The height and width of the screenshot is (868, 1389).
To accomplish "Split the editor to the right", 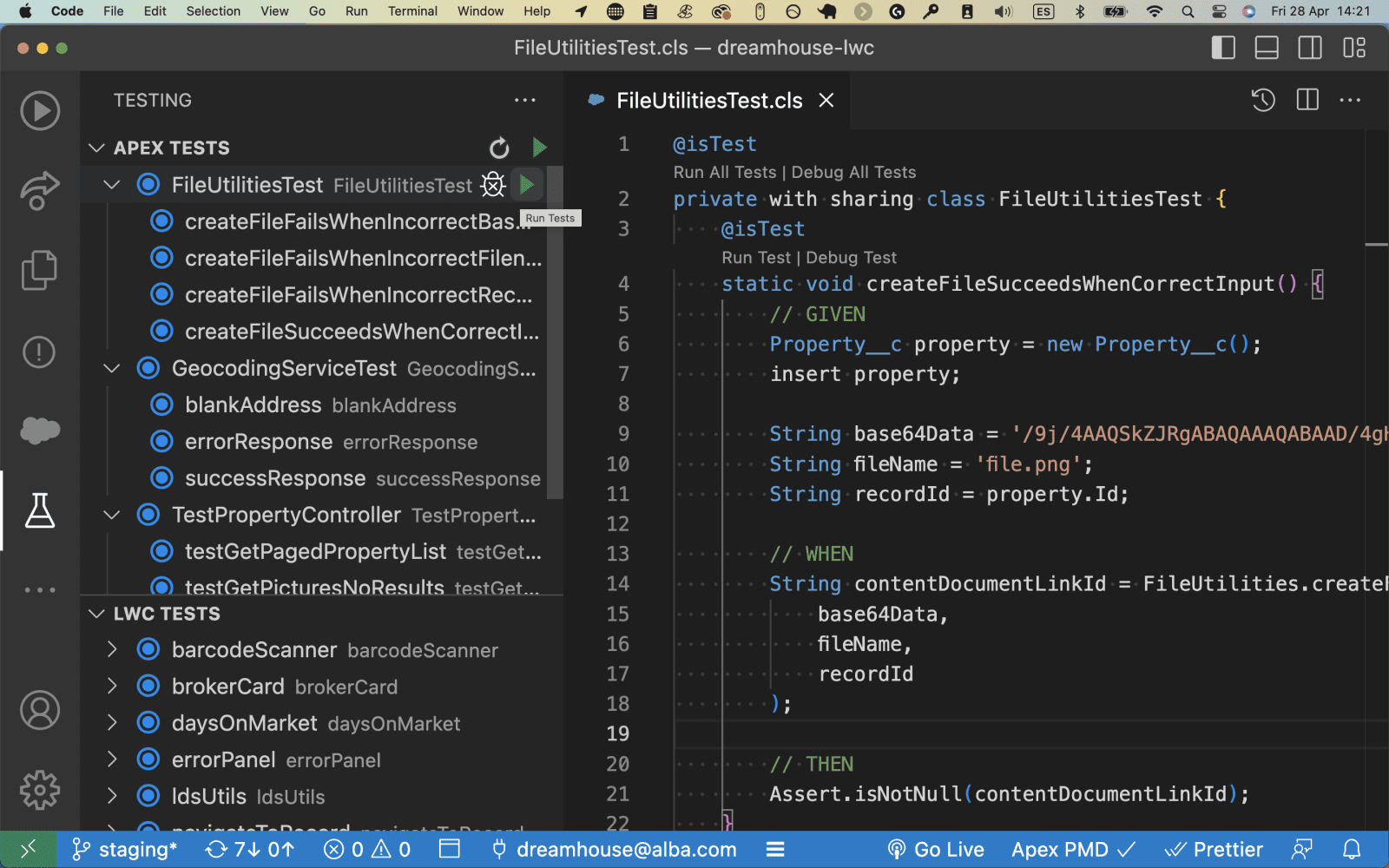I will point(1307,101).
